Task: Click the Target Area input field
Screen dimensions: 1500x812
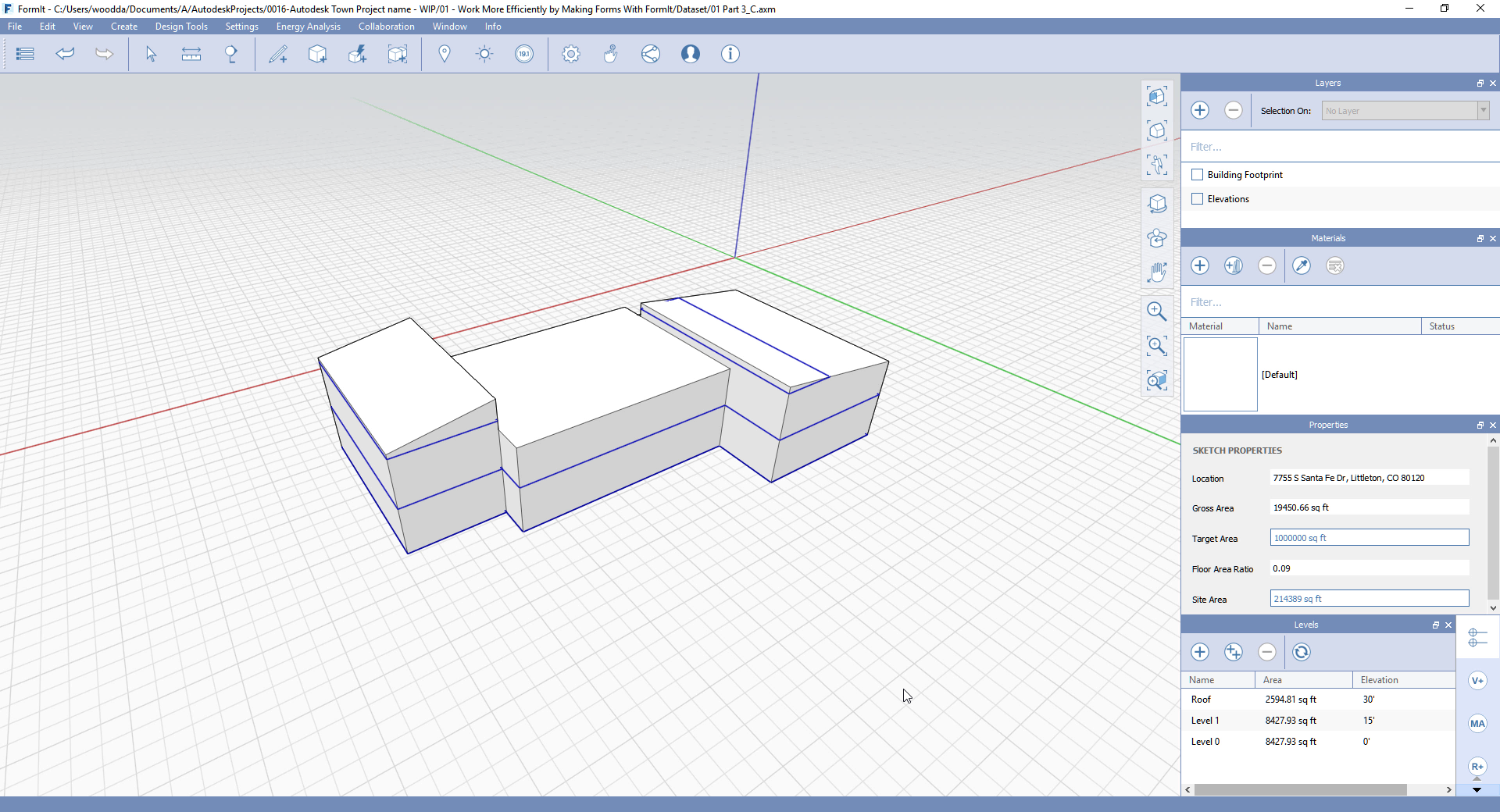Action: 1370,538
